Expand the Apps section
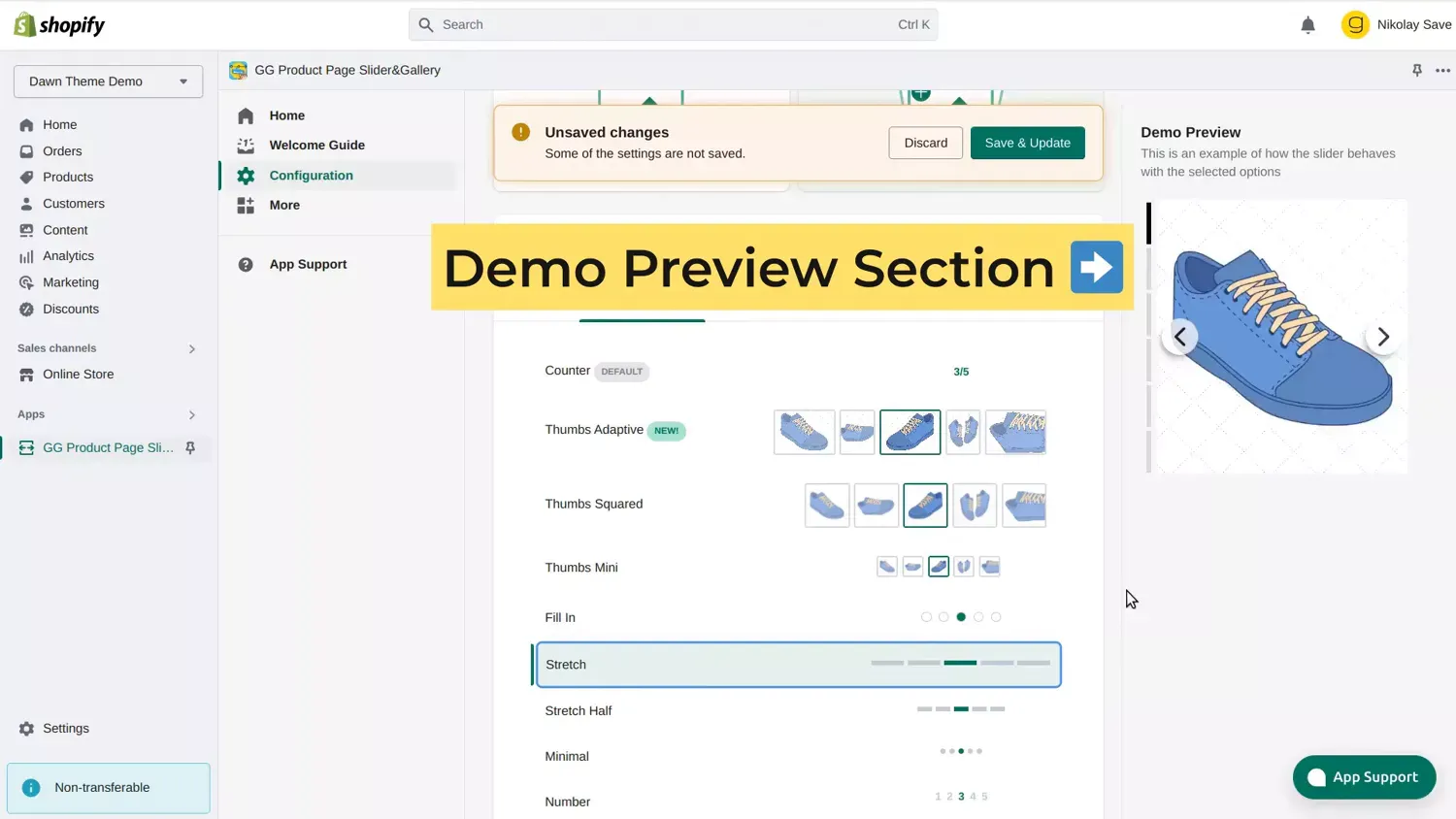1456x819 pixels. [x=191, y=414]
